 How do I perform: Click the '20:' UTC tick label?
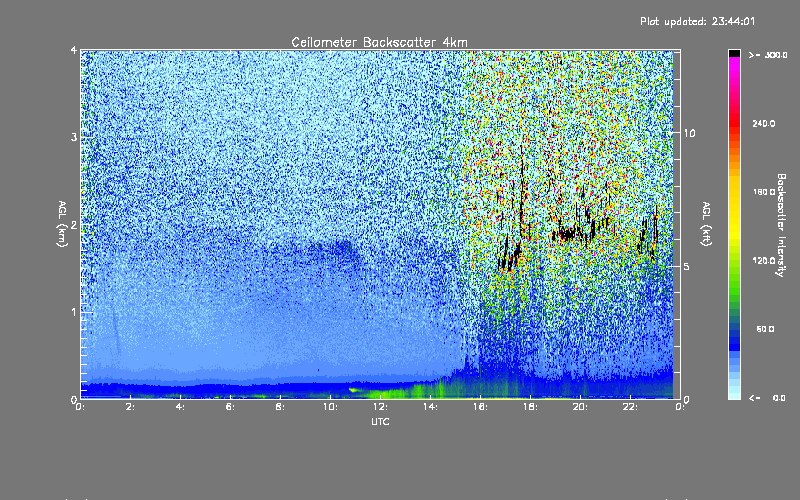coord(580,407)
